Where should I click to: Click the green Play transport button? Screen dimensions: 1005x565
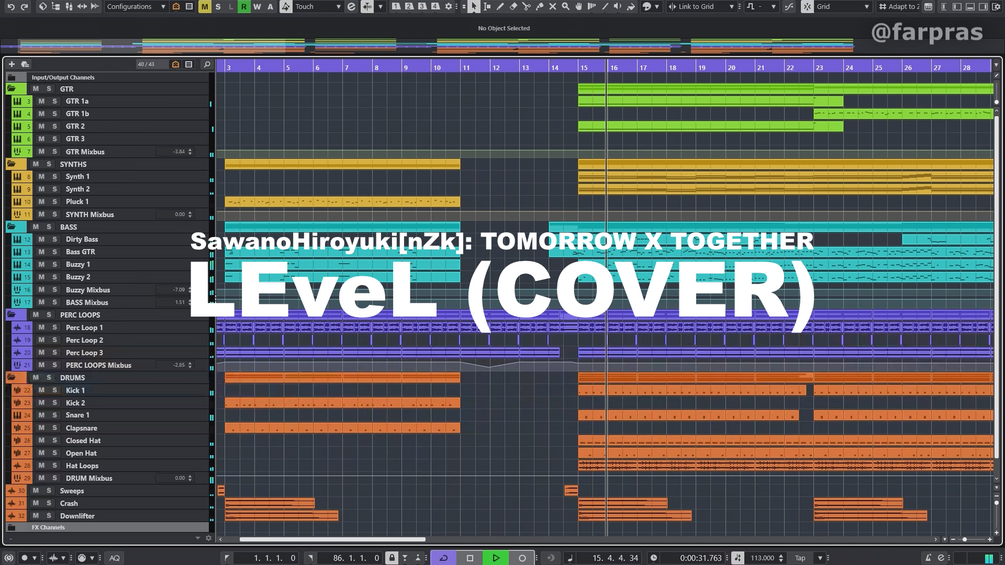pos(495,558)
